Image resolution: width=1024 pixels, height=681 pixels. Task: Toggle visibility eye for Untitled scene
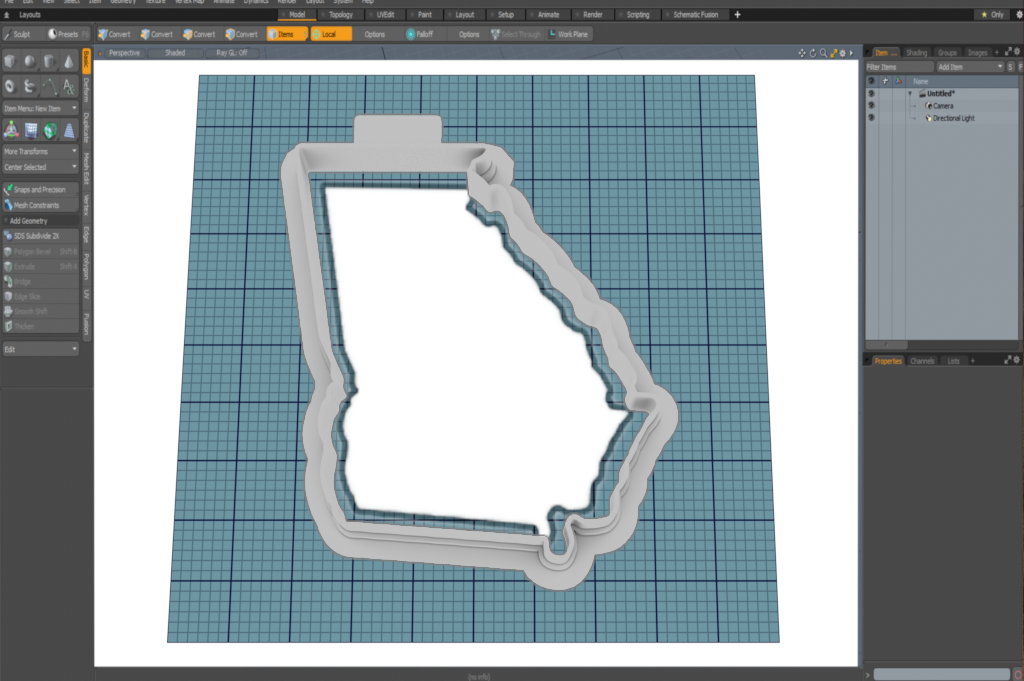(x=871, y=93)
